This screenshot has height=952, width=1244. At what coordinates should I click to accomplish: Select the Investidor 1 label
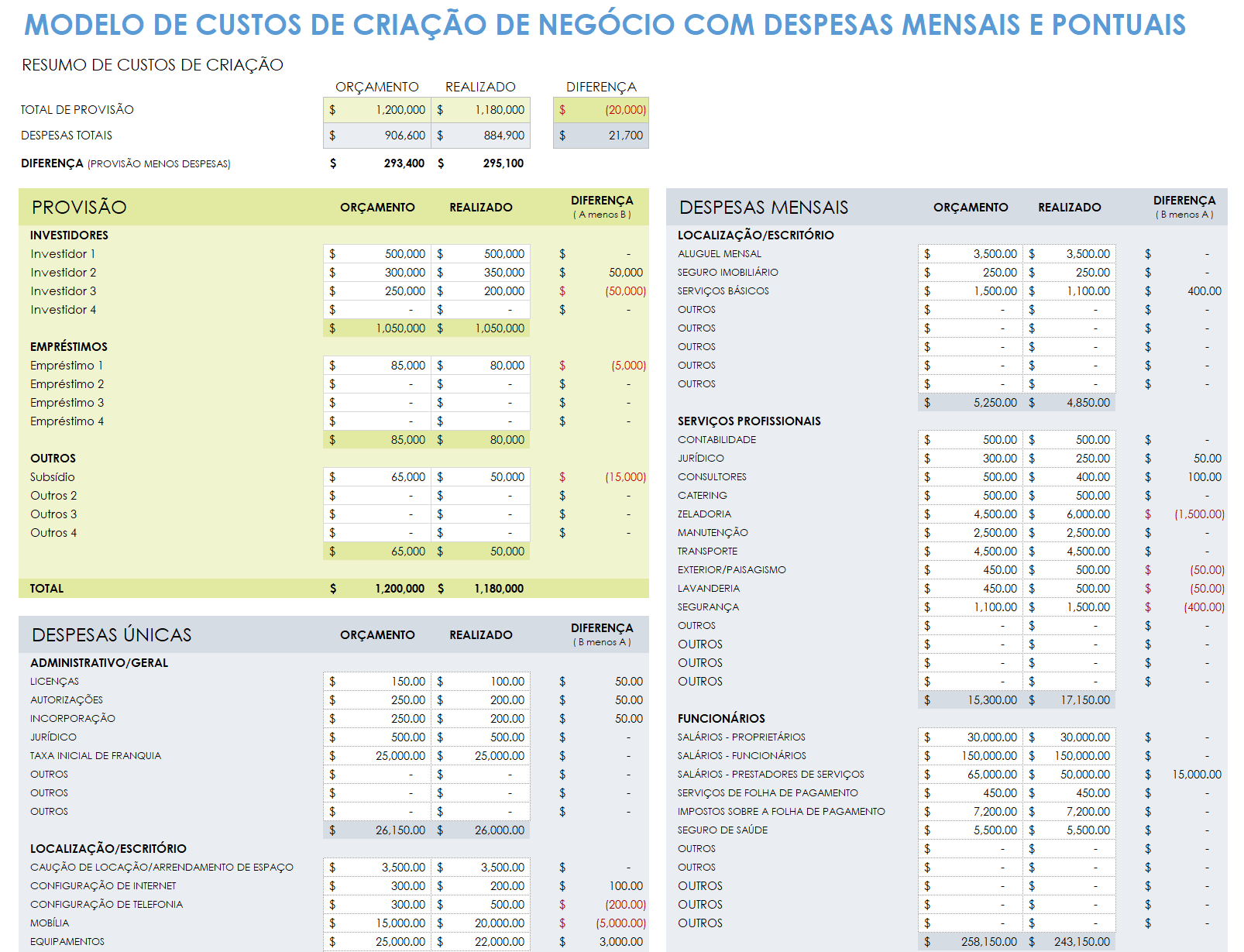click(x=63, y=254)
